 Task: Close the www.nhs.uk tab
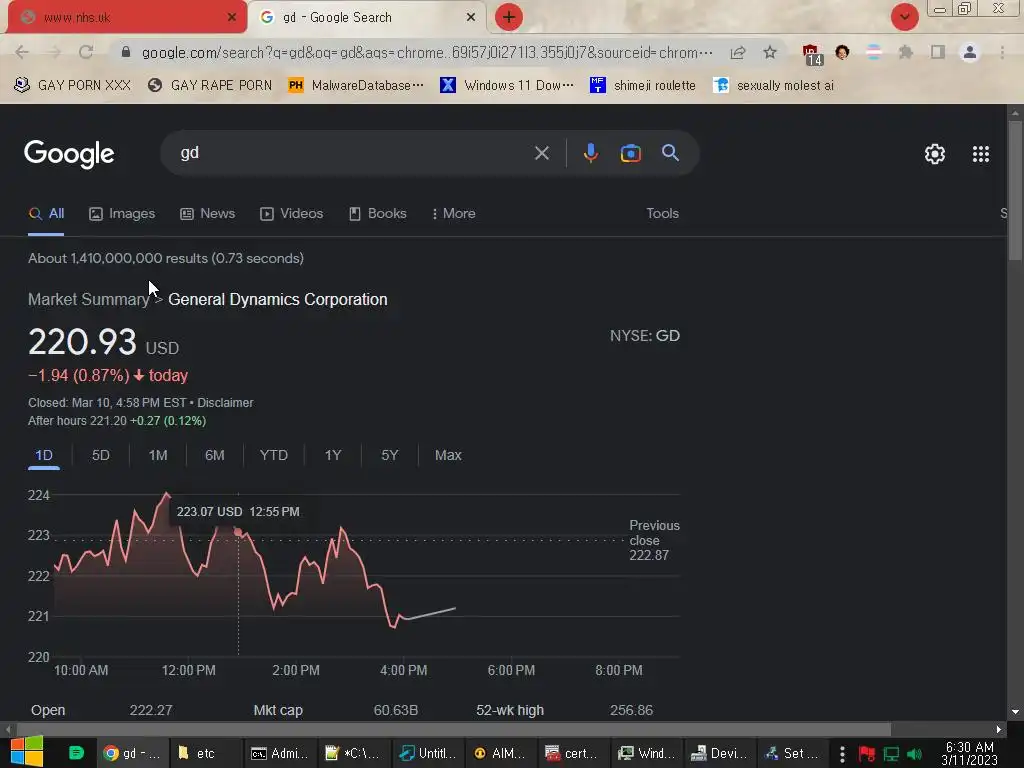[231, 17]
